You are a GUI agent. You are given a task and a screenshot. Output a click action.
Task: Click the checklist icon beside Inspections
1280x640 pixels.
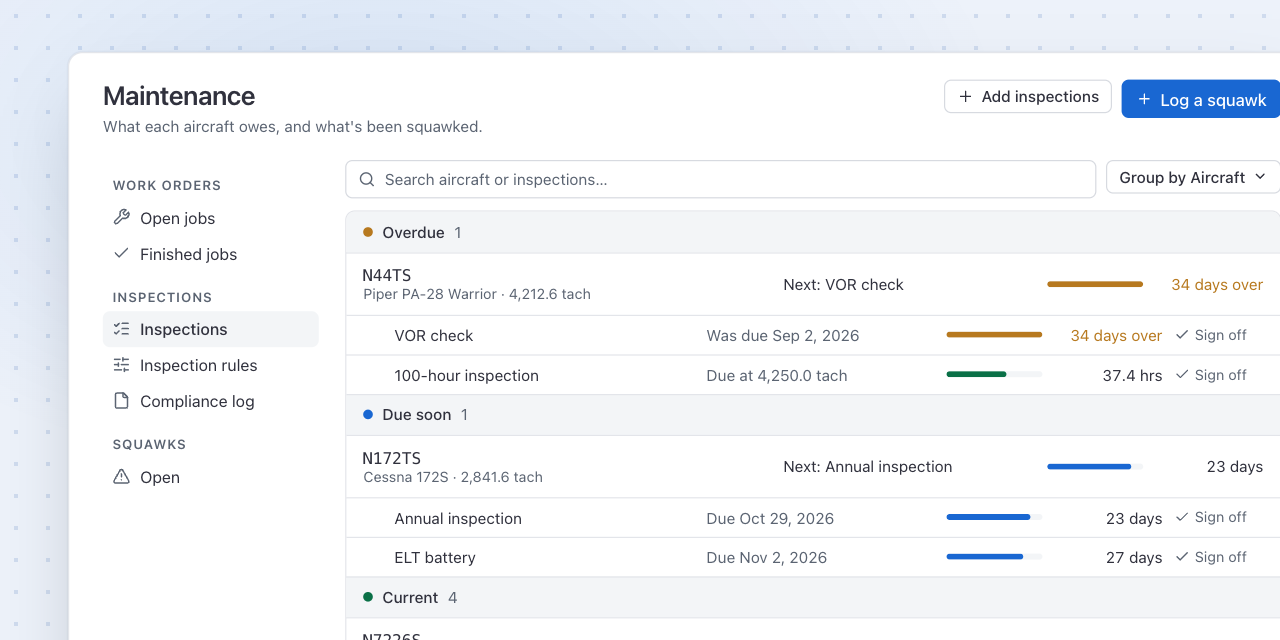(x=122, y=328)
